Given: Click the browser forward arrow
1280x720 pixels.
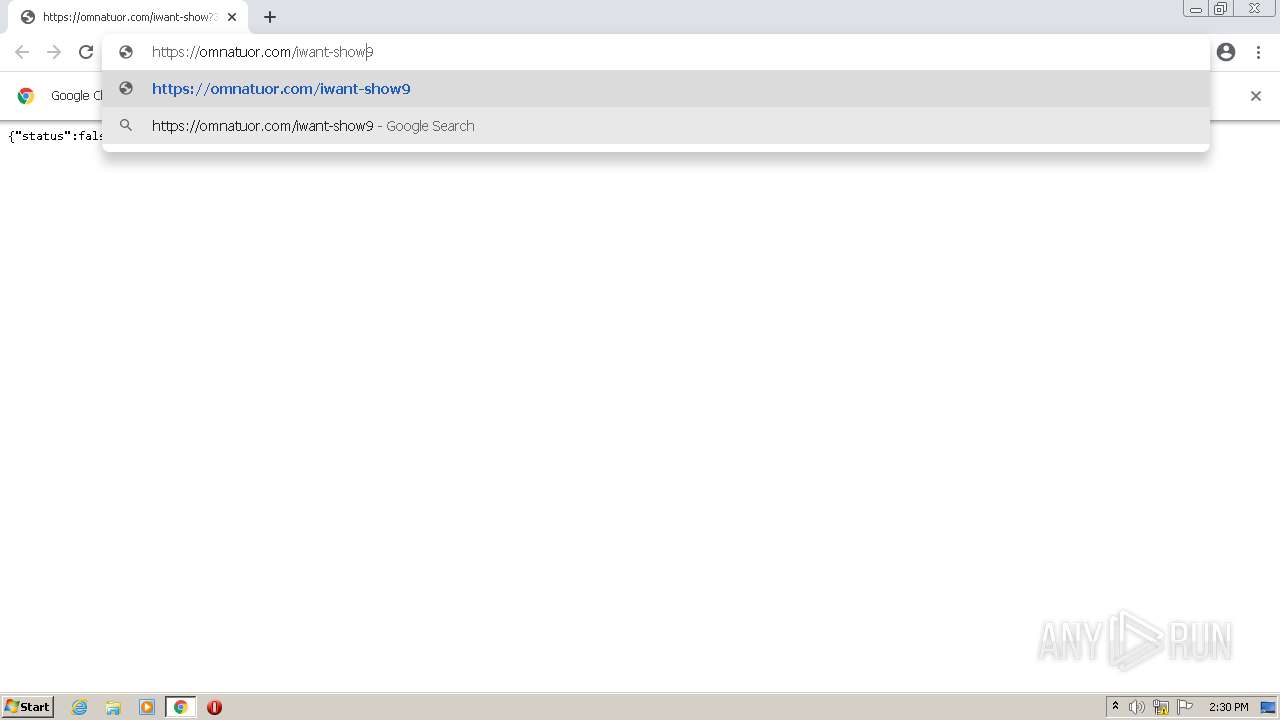Looking at the screenshot, I should pos(54,52).
